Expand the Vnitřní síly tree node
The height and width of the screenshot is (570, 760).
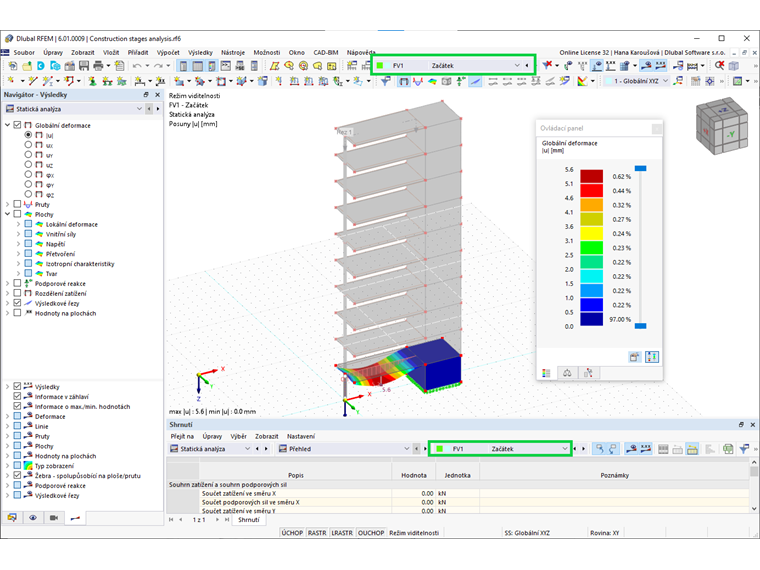[x=18, y=234]
